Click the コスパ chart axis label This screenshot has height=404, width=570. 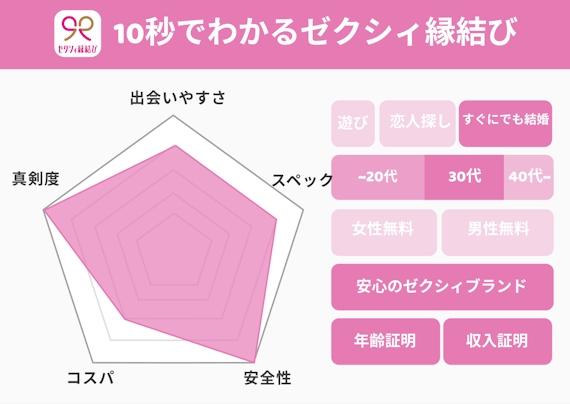click(91, 378)
